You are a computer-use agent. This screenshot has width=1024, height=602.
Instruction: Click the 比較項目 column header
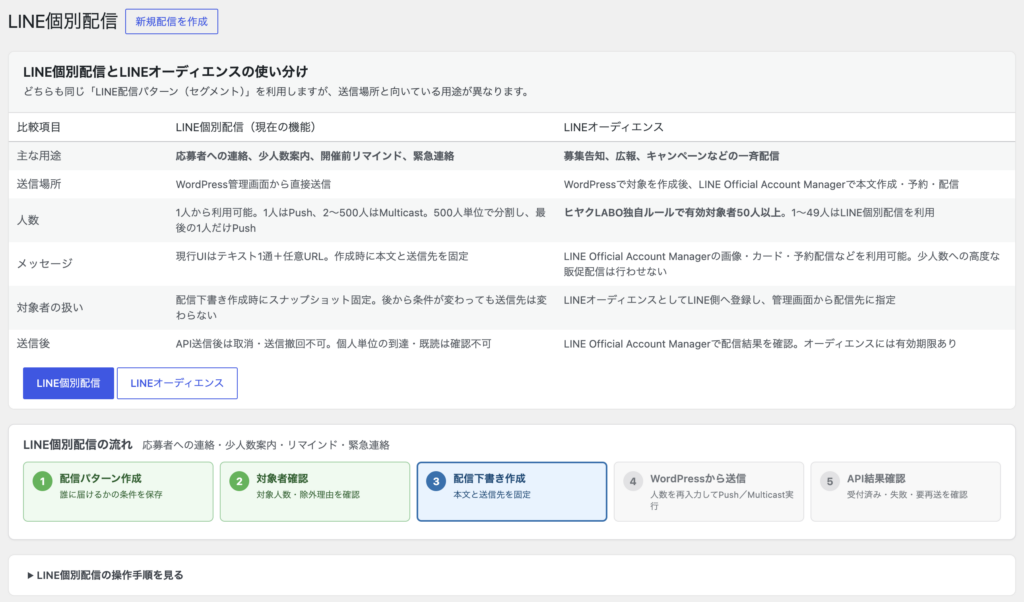point(39,127)
